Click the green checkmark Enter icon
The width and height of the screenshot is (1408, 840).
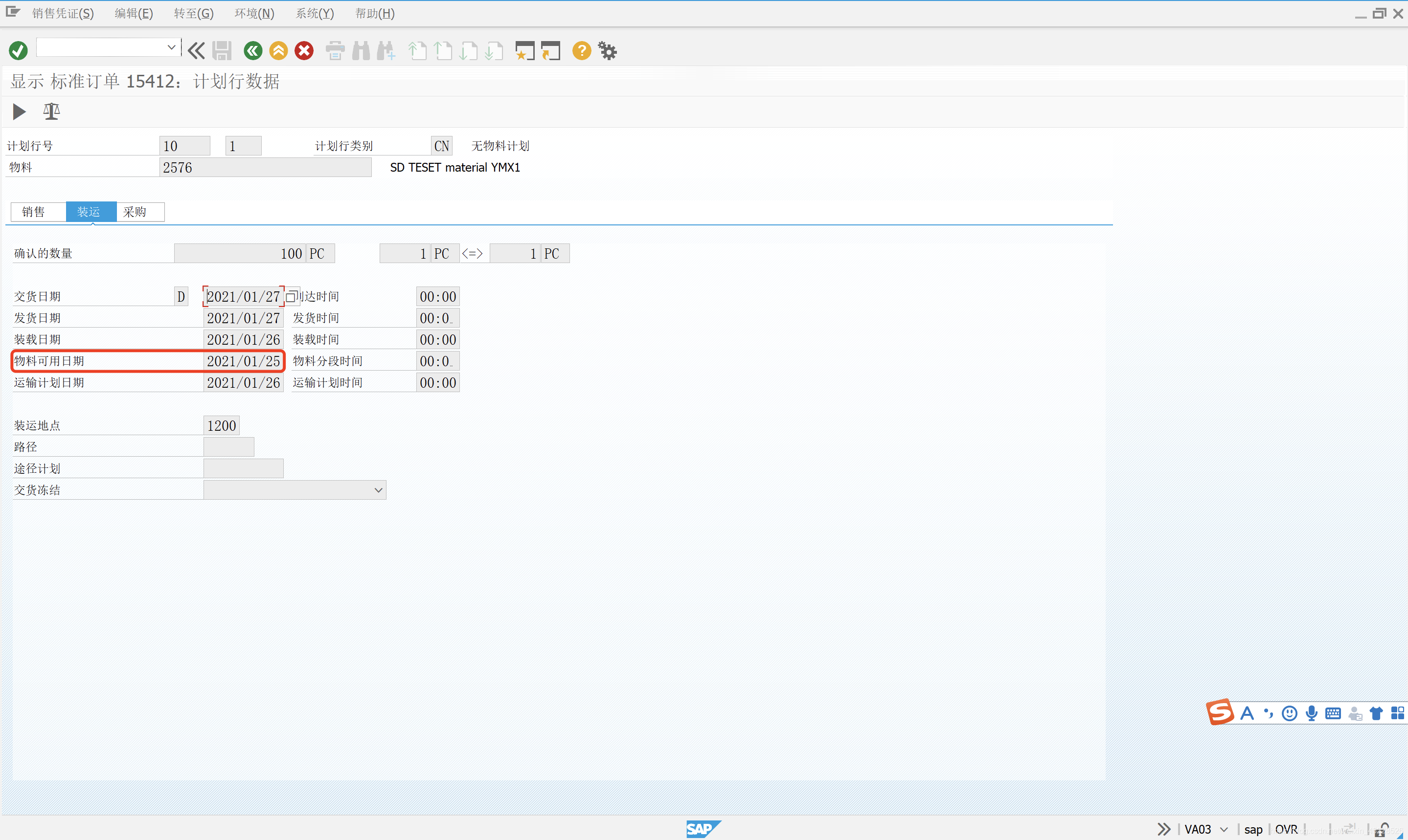(18, 51)
